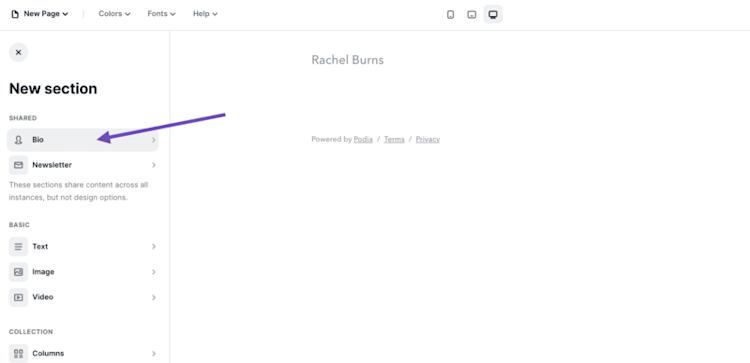The height and width of the screenshot is (363, 750).
Task: Click the Video play icon
Action: pyautogui.click(x=18, y=297)
